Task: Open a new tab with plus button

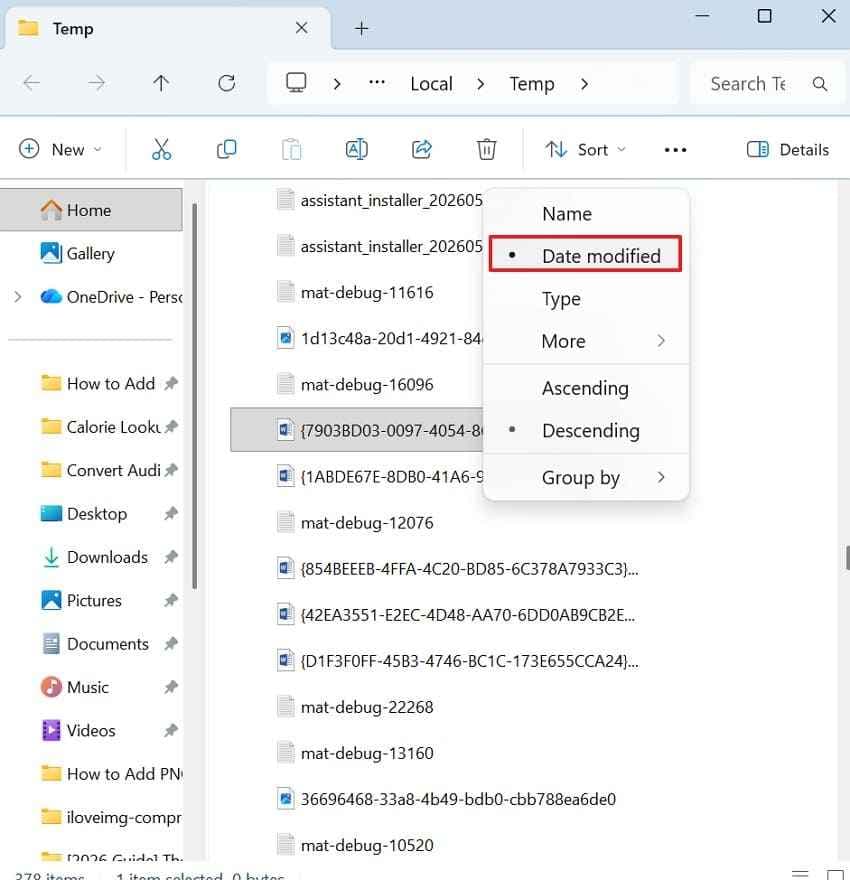Action: click(x=362, y=29)
